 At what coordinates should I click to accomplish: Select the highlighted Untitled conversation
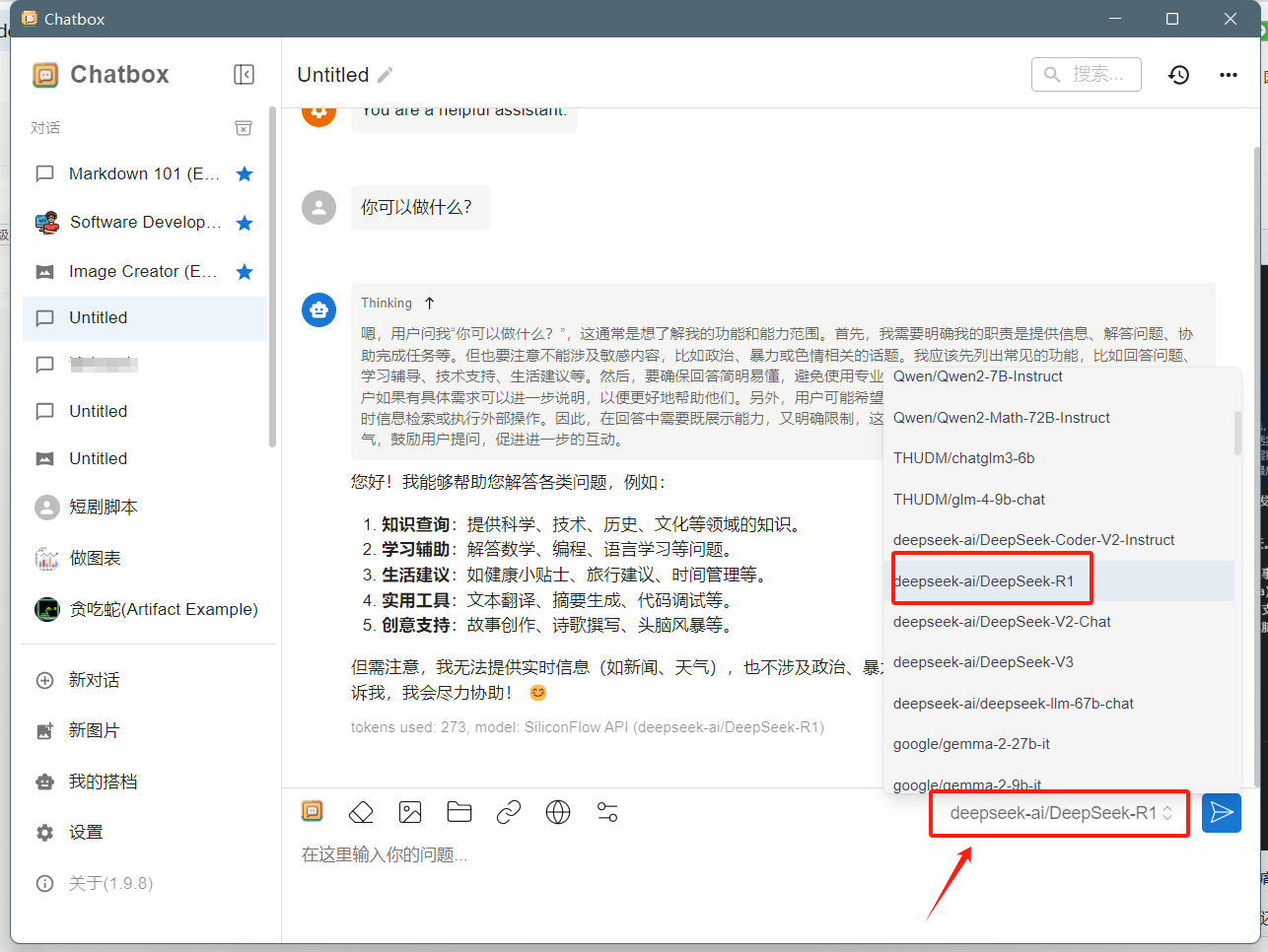[x=145, y=318]
